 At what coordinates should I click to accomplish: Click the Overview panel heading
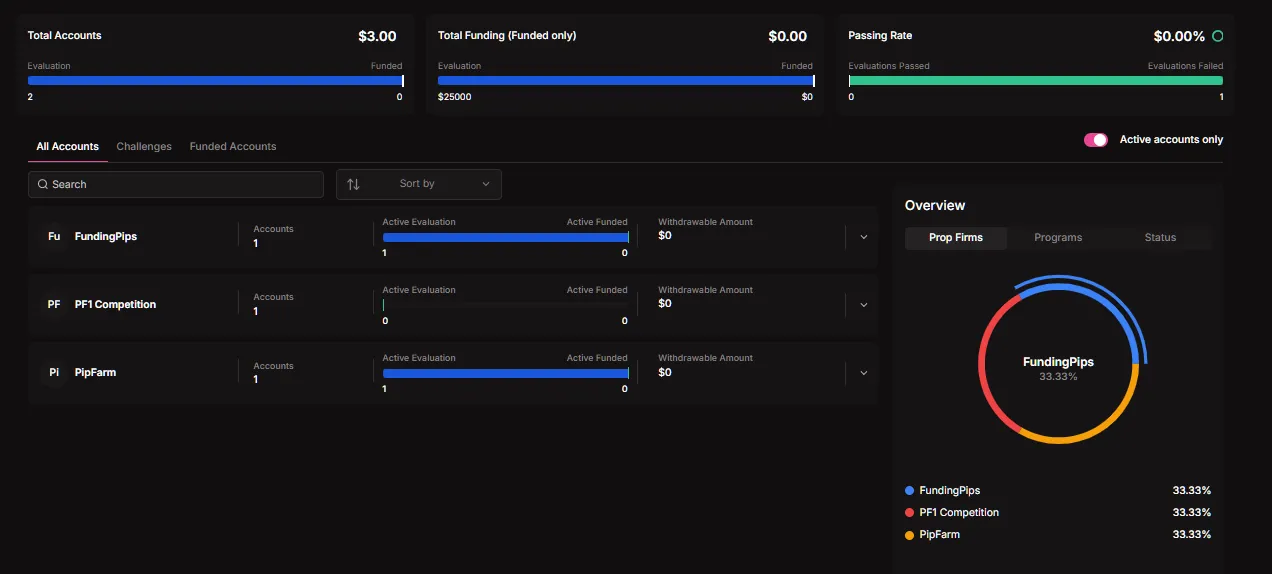click(x=935, y=205)
